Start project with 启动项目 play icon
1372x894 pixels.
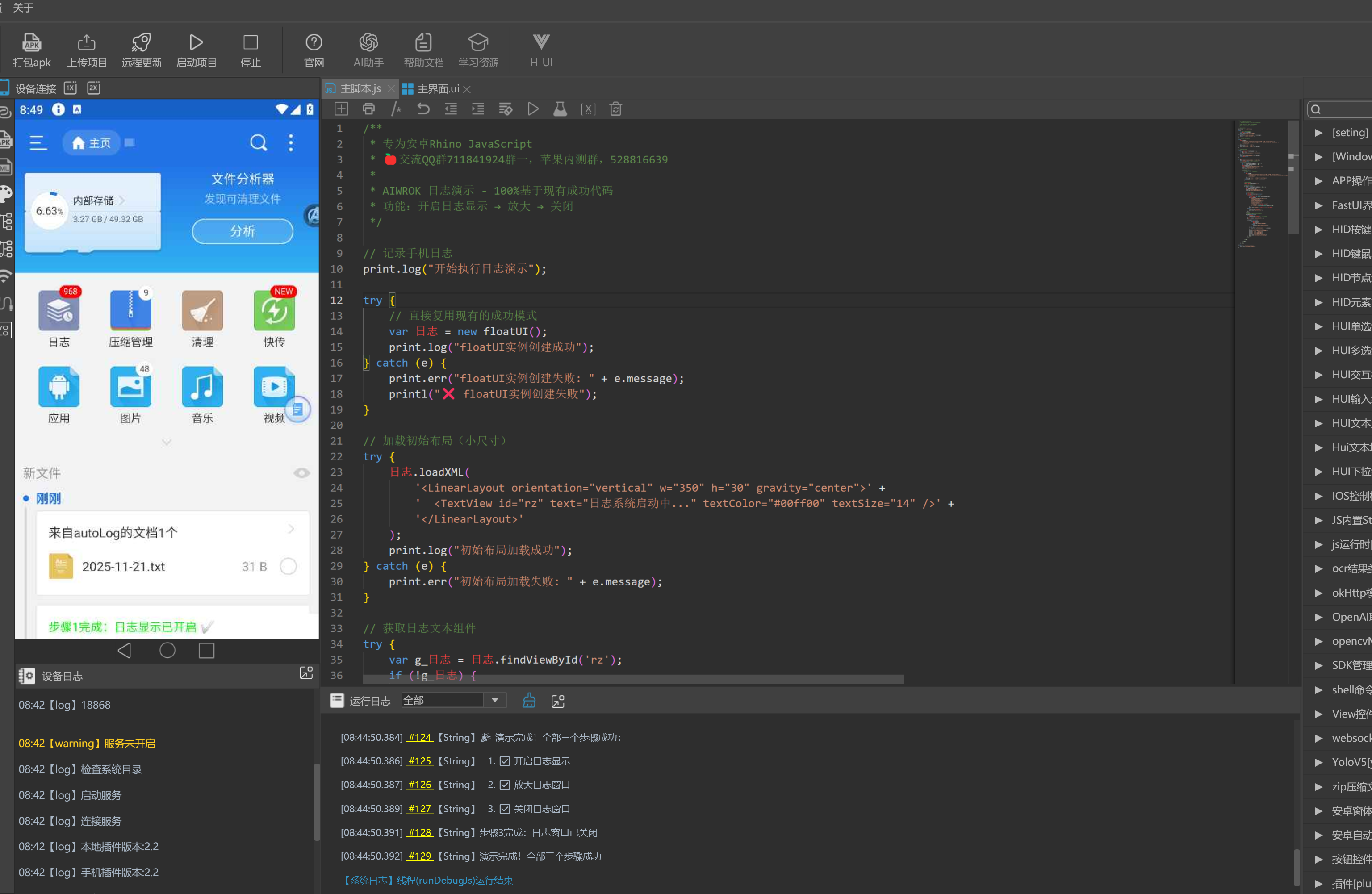pyautogui.click(x=196, y=43)
